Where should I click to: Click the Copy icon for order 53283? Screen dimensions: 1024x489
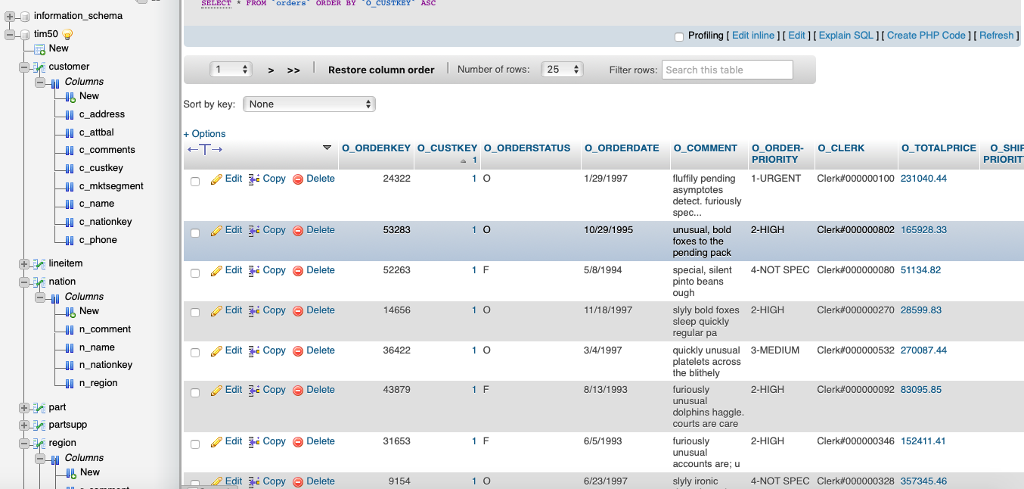[254, 230]
